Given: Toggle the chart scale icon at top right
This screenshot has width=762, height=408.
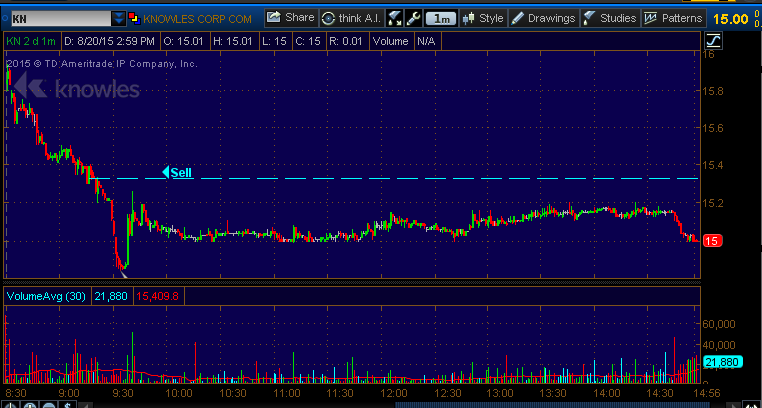Looking at the screenshot, I should coord(714,40).
